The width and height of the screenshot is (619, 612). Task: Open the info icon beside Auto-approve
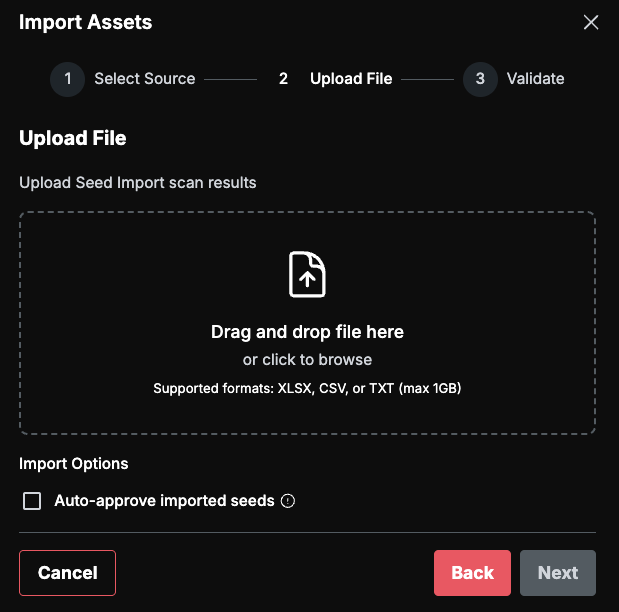click(288, 501)
